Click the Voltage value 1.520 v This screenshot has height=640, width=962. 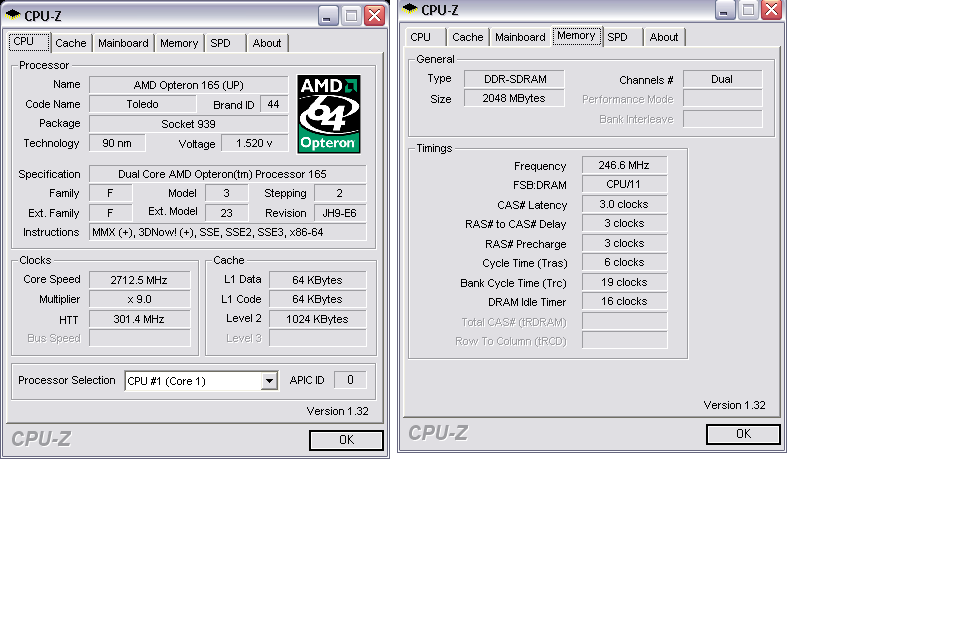(x=254, y=143)
